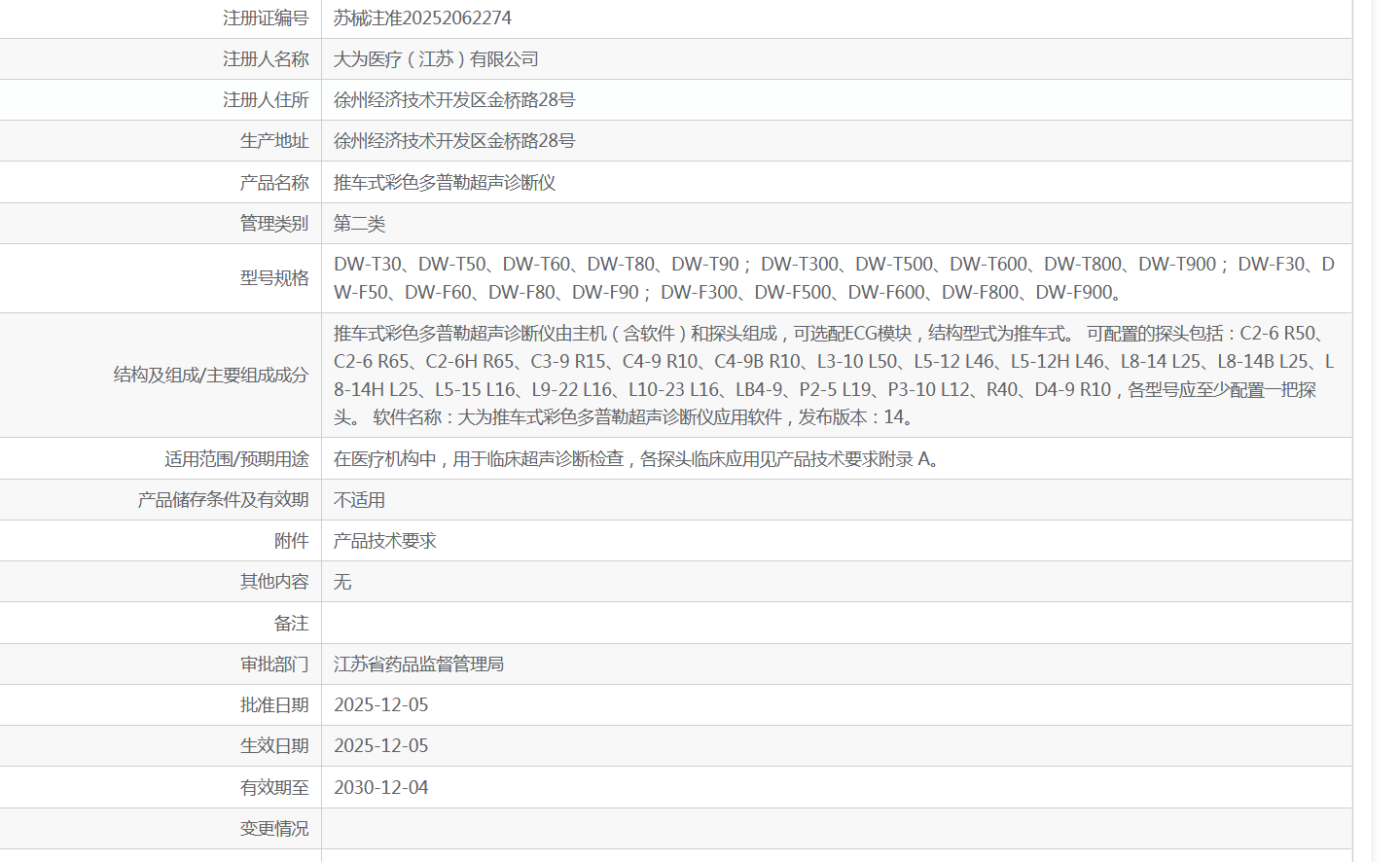Click the 产品储存条件及有效期 label
1400x862 pixels.
(x=223, y=500)
